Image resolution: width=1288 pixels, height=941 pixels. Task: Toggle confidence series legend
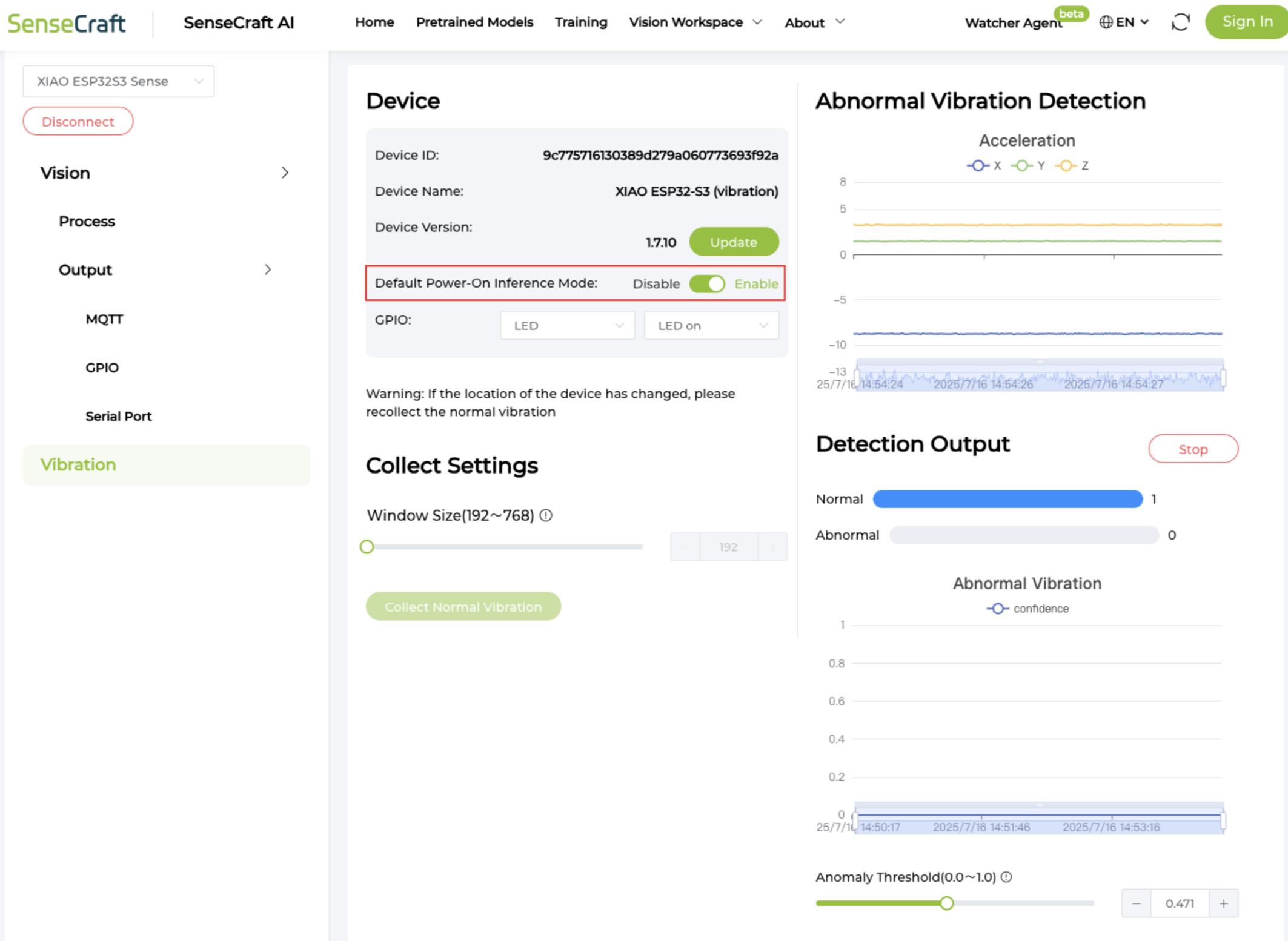pyautogui.click(x=1027, y=609)
